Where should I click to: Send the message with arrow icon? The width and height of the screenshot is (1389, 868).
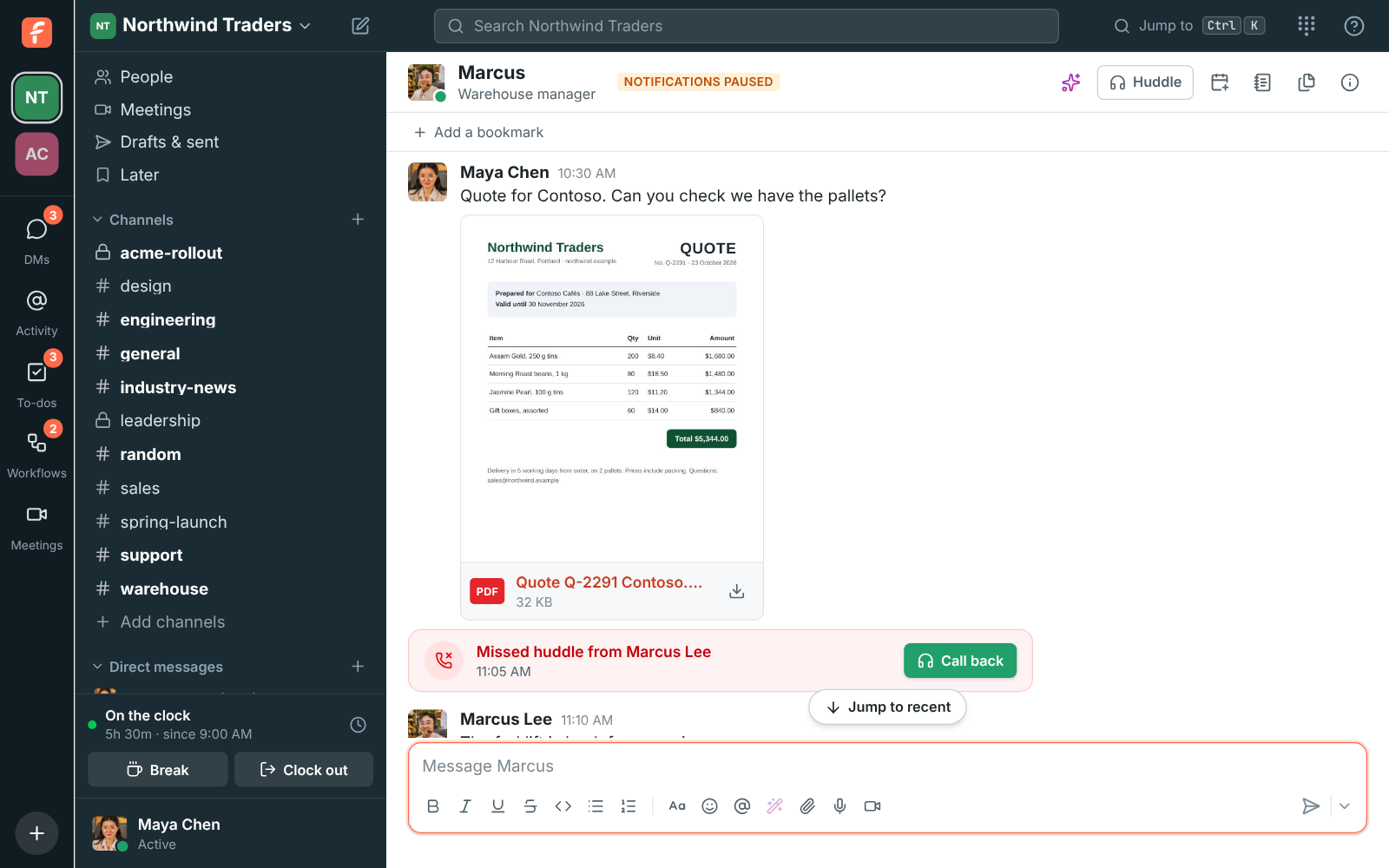[x=1311, y=806]
